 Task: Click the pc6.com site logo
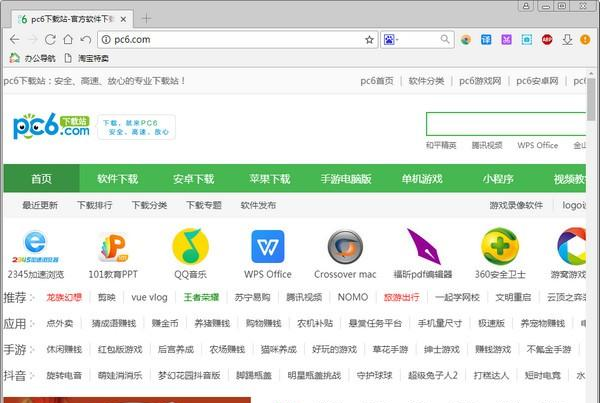tap(51, 126)
